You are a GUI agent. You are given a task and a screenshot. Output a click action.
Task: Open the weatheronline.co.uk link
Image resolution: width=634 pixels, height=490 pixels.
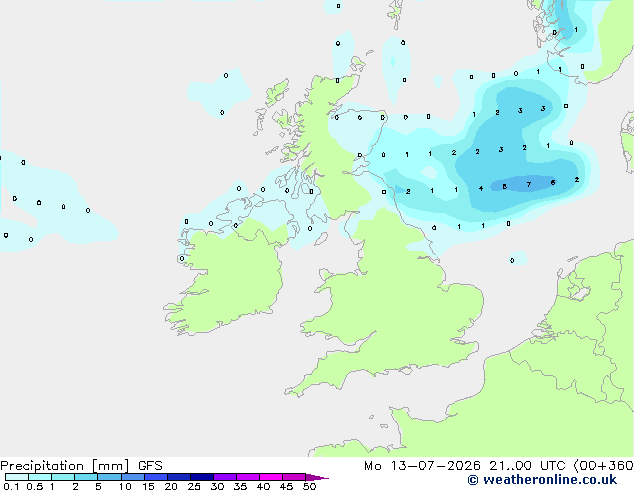click(542, 480)
